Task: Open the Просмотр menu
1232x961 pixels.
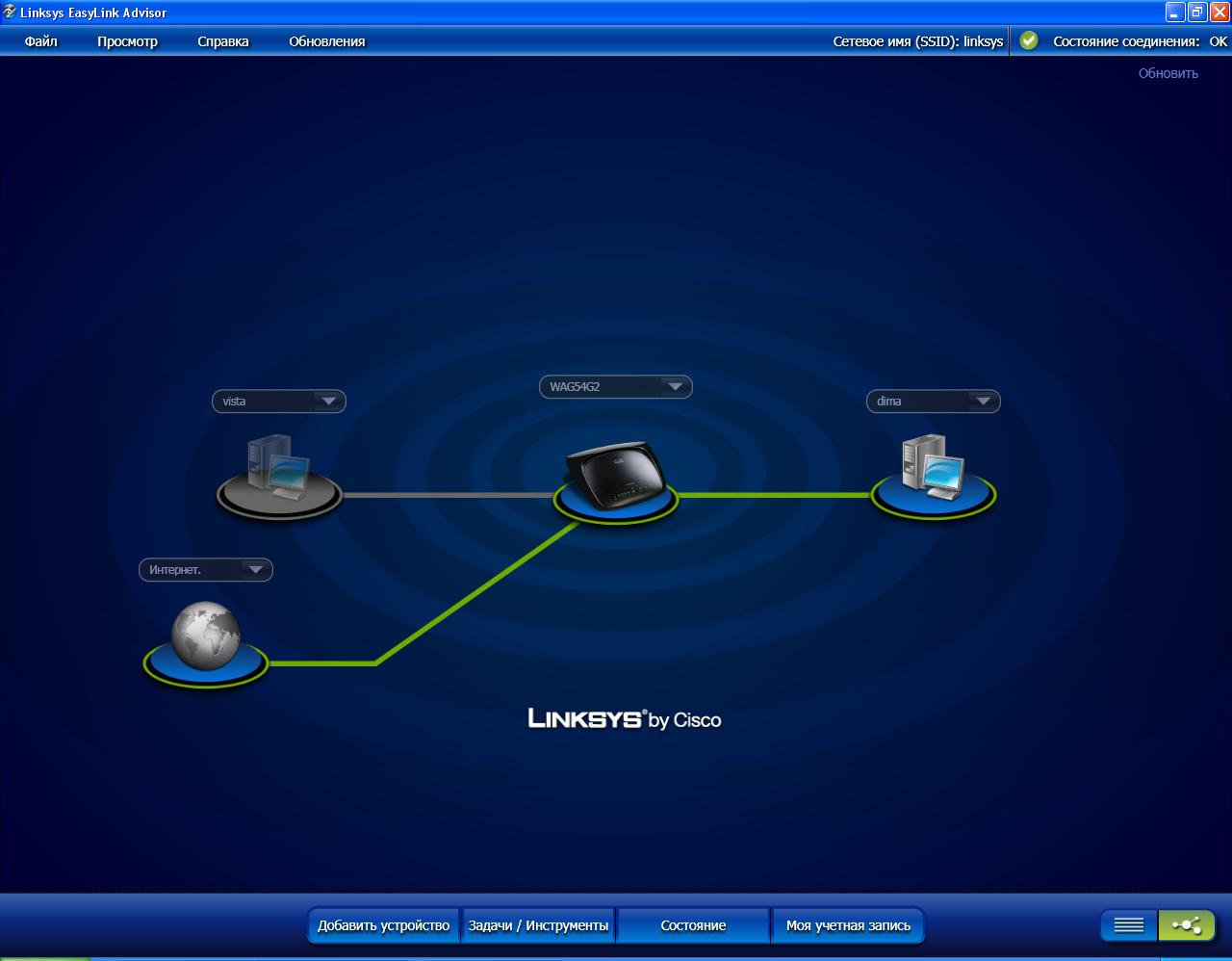Action: click(127, 41)
